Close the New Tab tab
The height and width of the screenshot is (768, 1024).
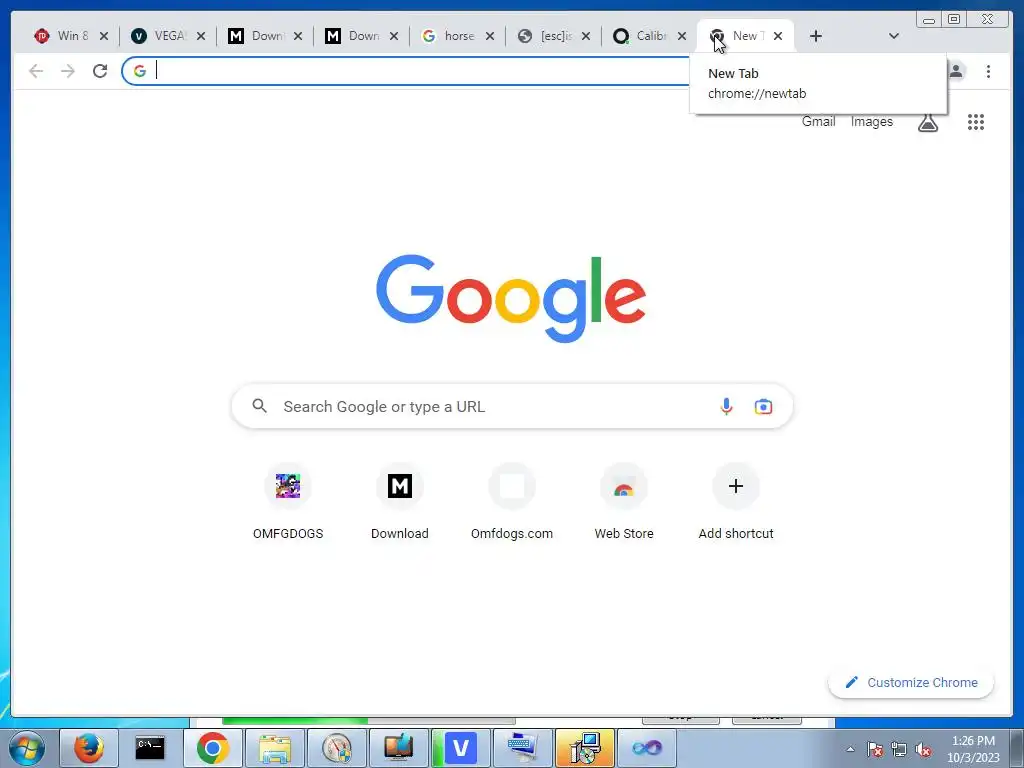(x=778, y=36)
